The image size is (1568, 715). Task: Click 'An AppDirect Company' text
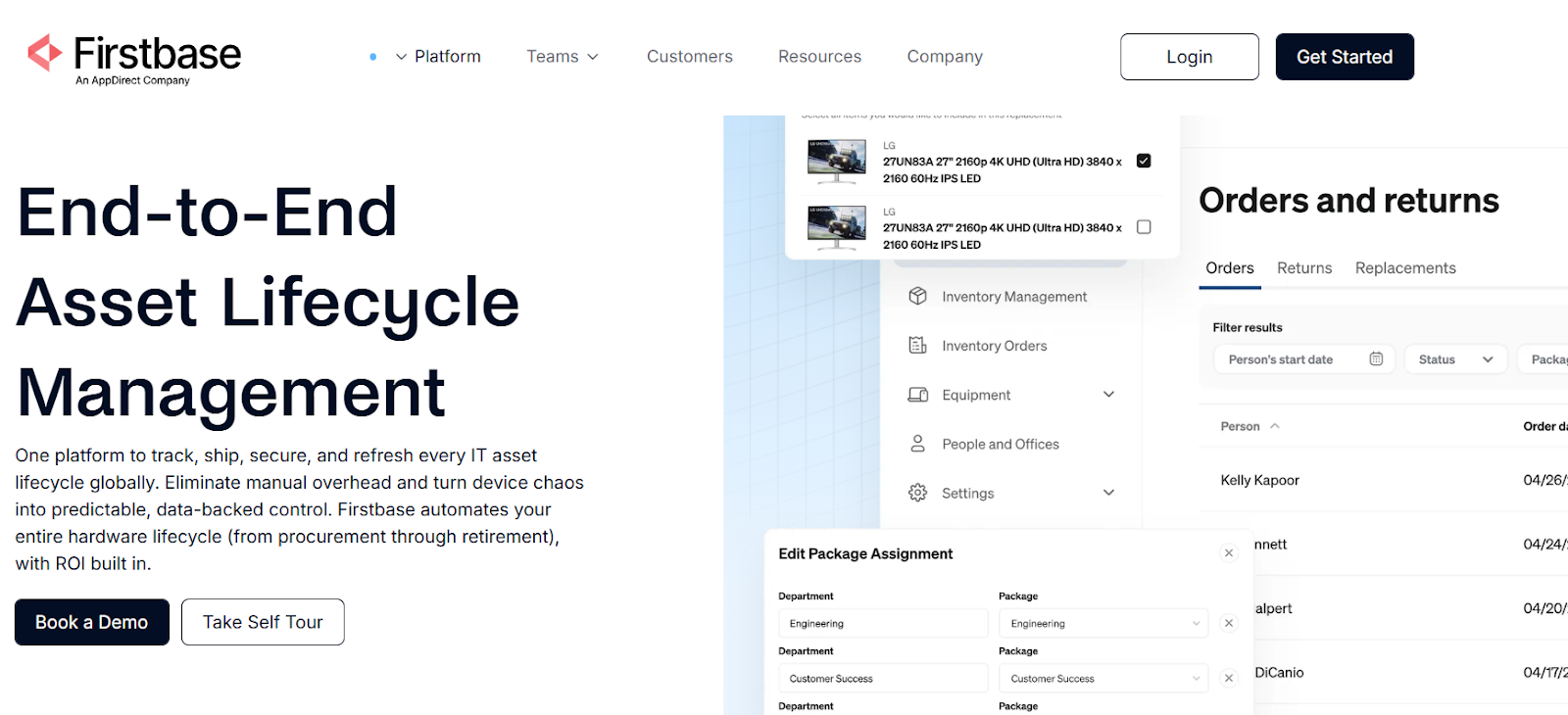point(132,80)
